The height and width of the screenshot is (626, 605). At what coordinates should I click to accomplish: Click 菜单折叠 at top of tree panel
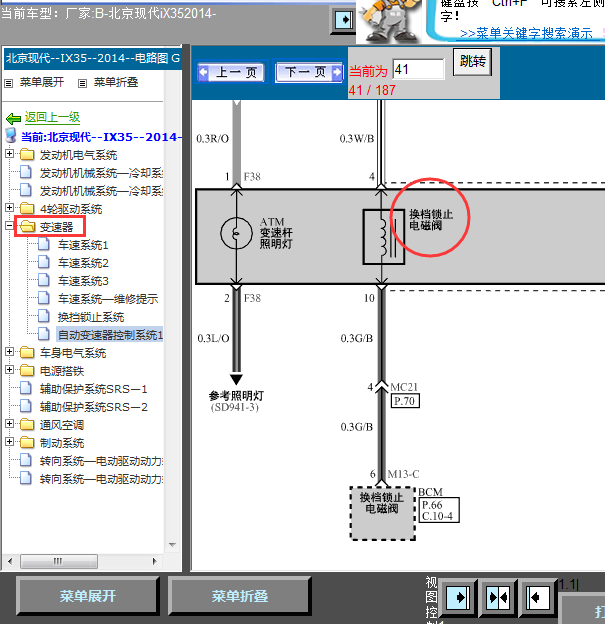coord(116,82)
